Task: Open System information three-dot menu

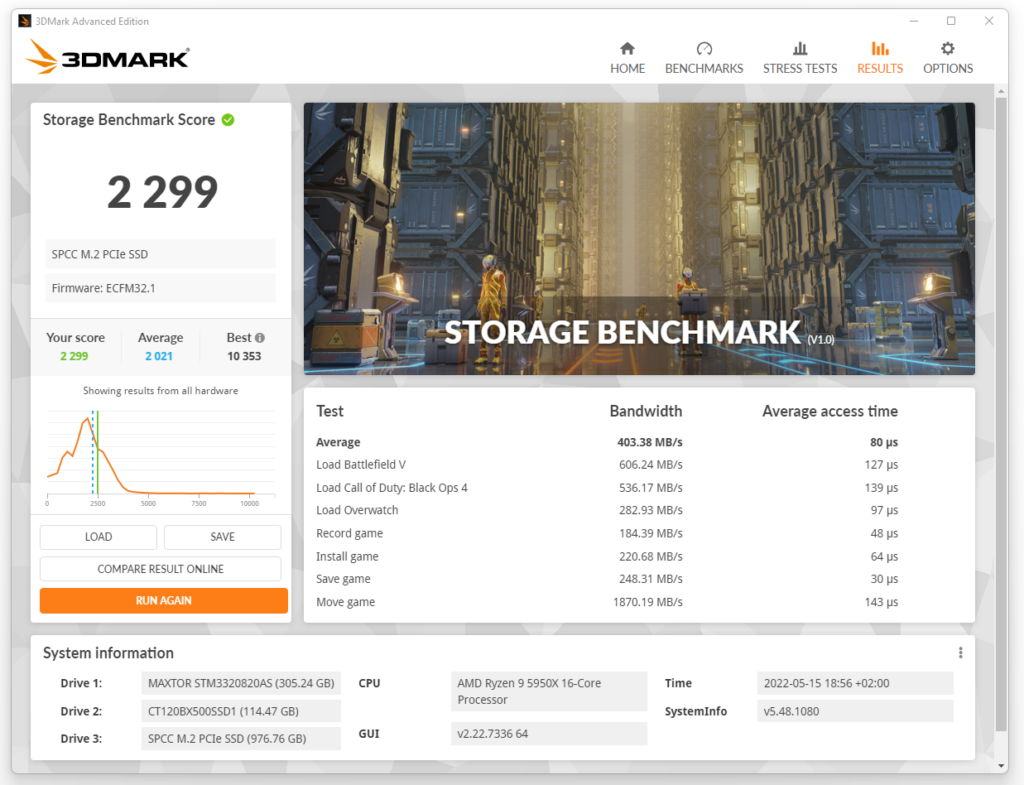Action: [x=960, y=652]
